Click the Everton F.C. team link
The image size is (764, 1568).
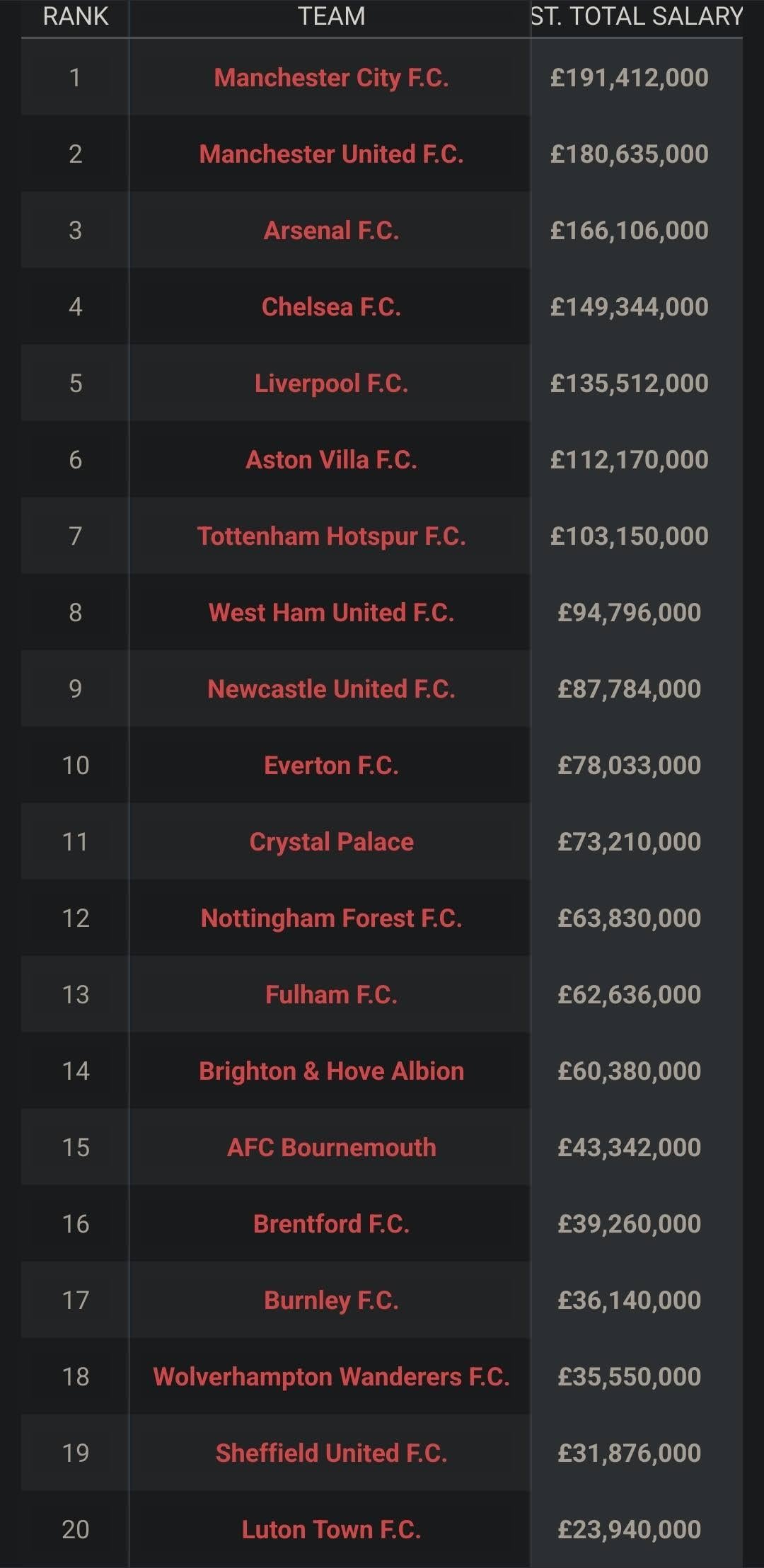click(331, 766)
